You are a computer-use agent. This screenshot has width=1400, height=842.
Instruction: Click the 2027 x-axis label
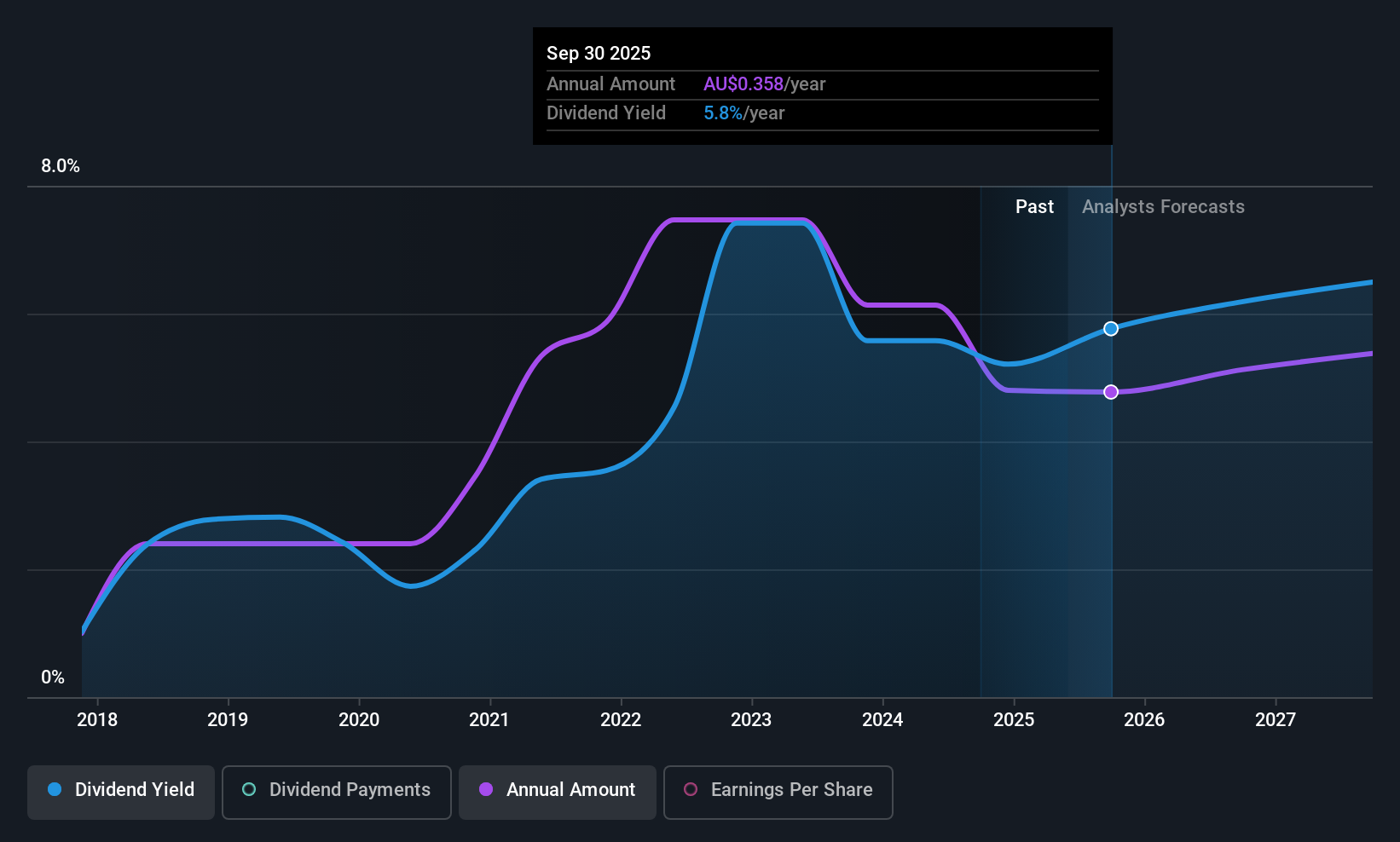coord(1276,719)
